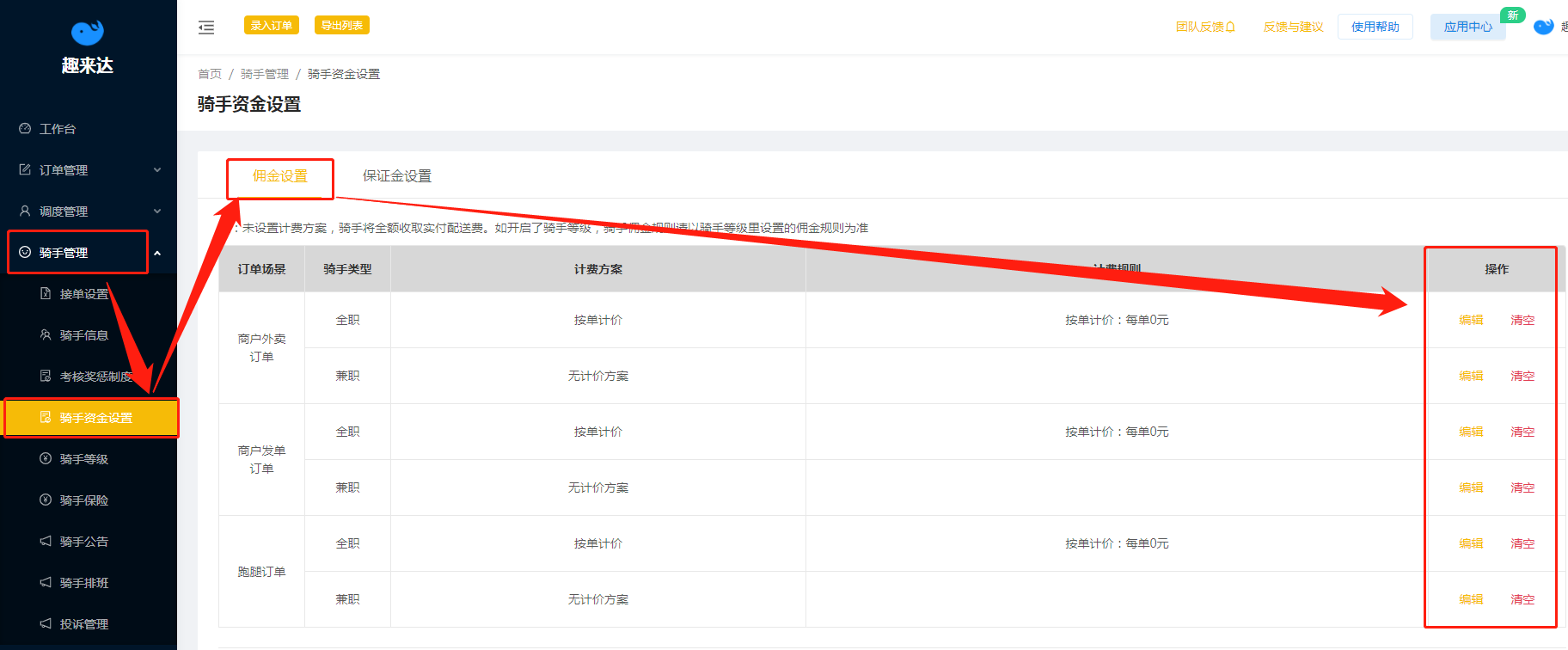The image size is (1568, 650).
Task: Click the 订单管理 edit icon in sidebar
Action: (25, 169)
